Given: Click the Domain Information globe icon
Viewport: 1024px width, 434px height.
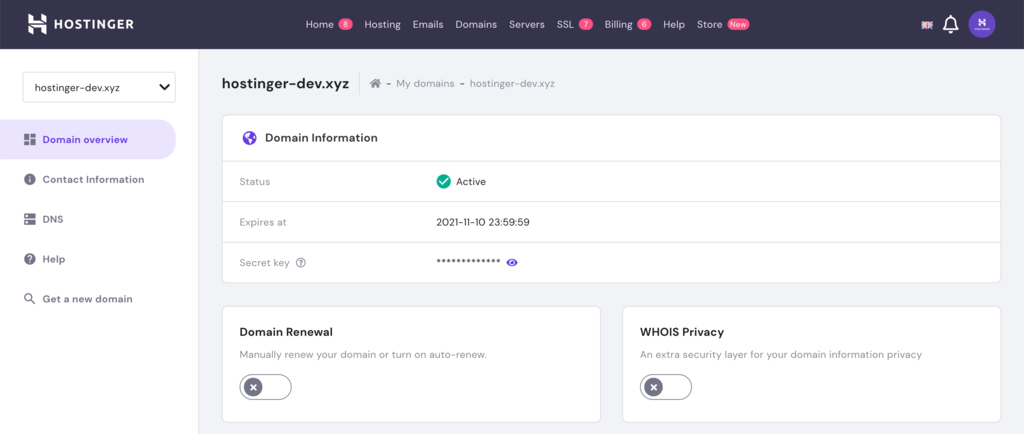Looking at the screenshot, I should click(x=249, y=138).
